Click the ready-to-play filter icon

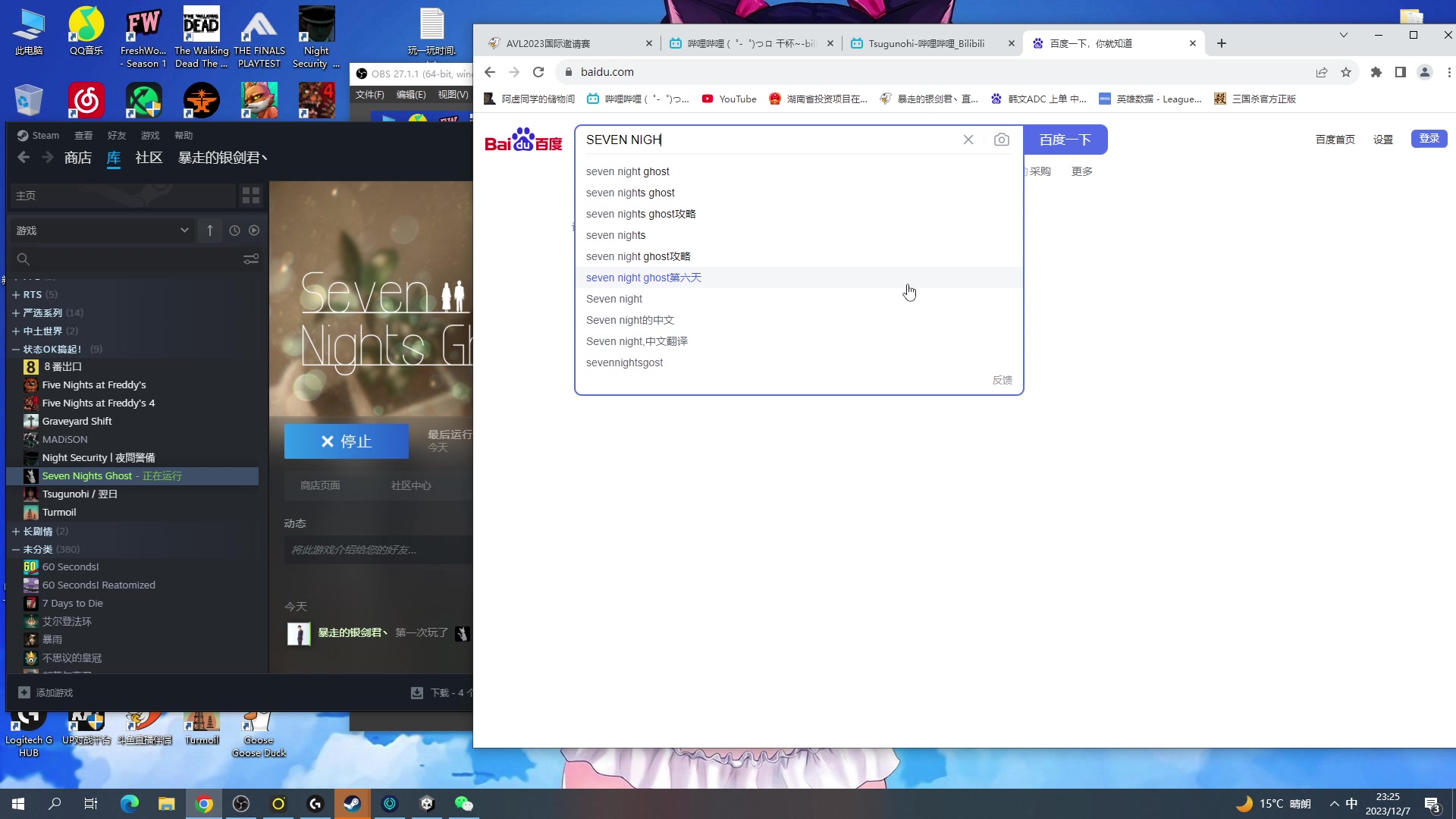point(254,231)
